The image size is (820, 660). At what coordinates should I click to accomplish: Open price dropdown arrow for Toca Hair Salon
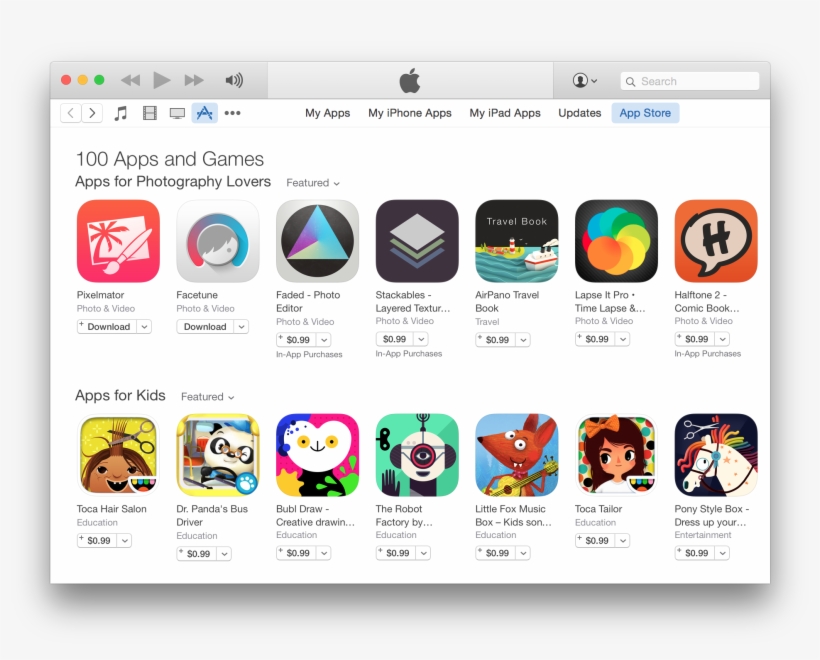click(124, 541)
